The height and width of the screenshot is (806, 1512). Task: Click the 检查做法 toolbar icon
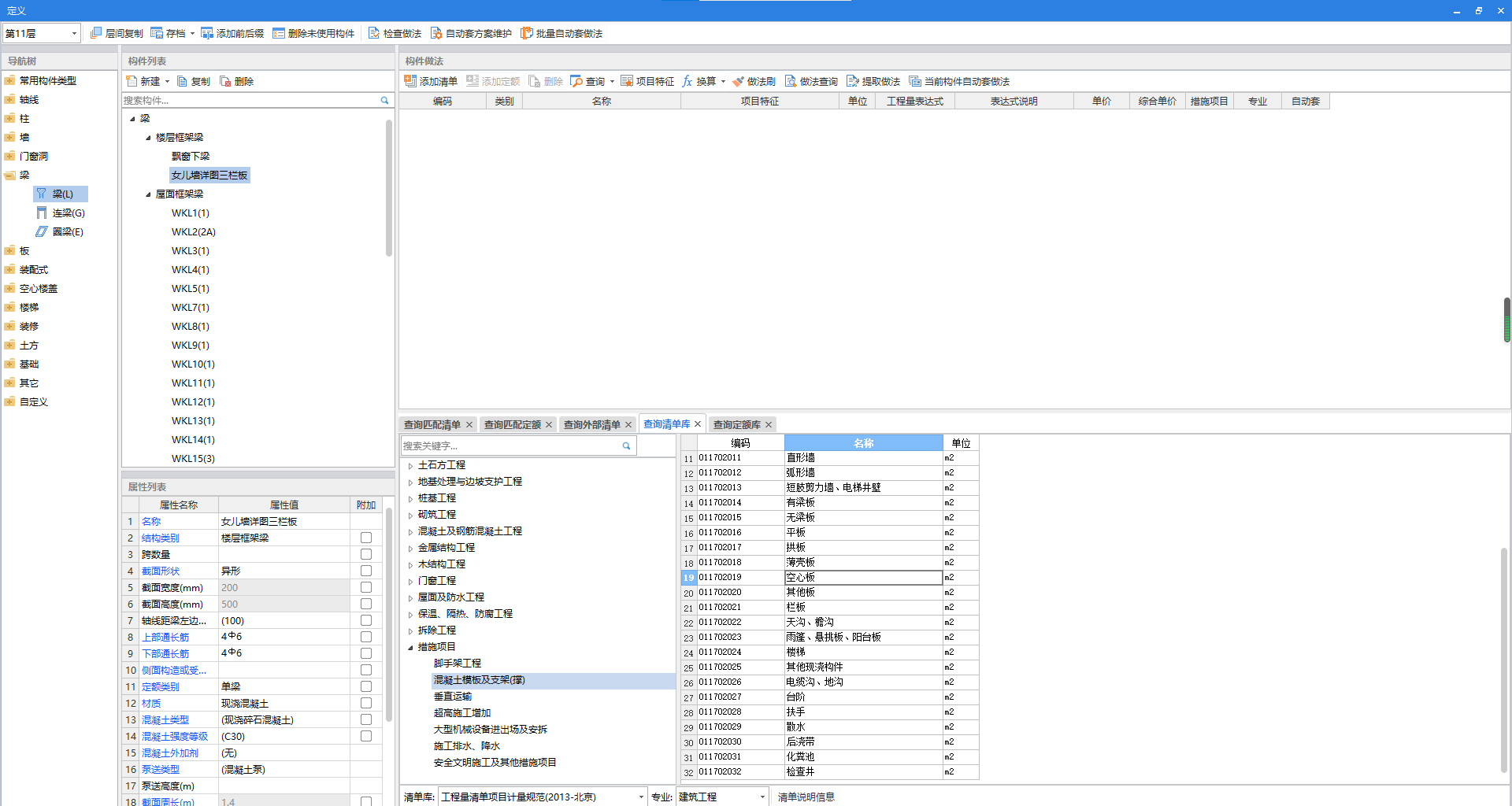[374, 33]
